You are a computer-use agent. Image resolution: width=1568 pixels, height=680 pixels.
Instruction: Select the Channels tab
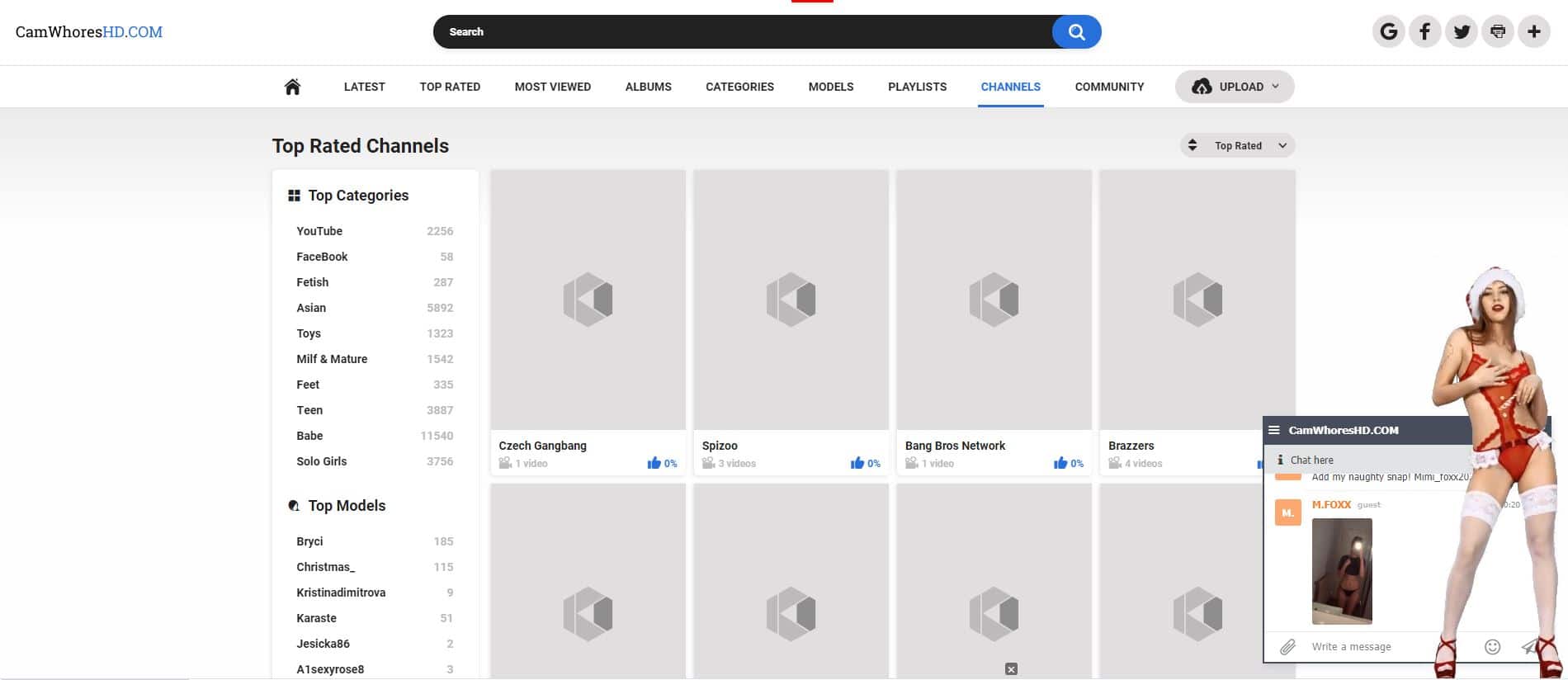1010,87
